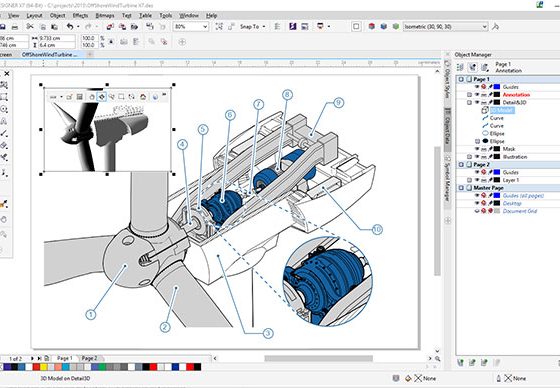Open the Symbol Manager docker tab
This screenshot has height=388, width=560.
click(447, 180)
